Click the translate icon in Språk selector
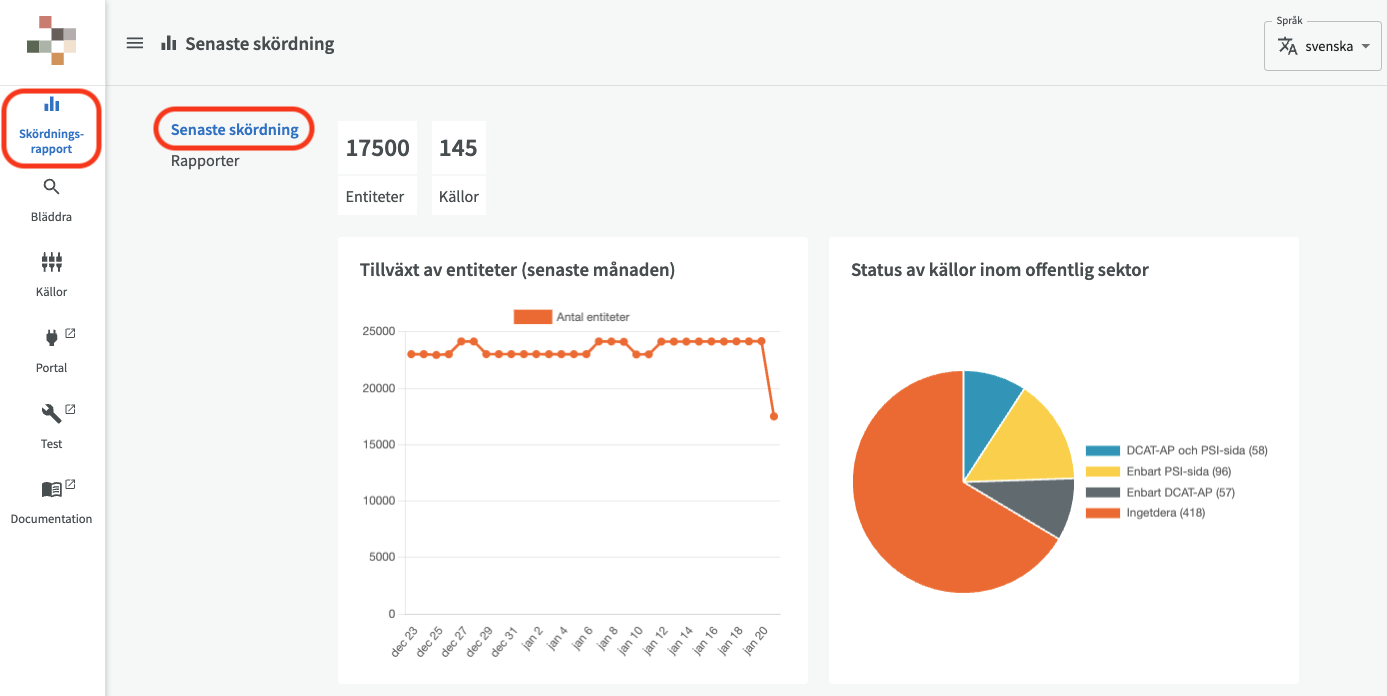 click(1288, 46)
